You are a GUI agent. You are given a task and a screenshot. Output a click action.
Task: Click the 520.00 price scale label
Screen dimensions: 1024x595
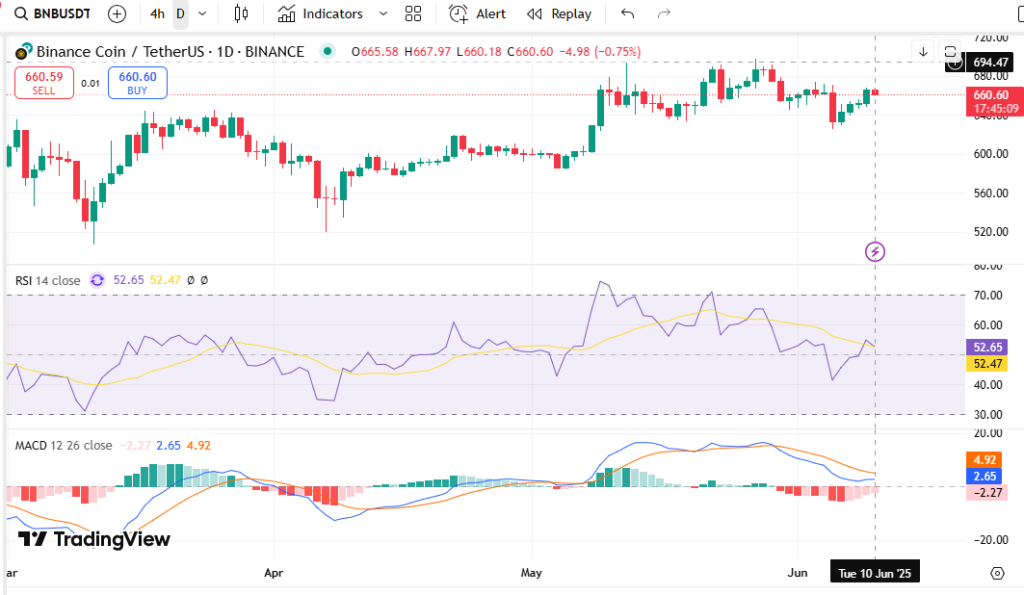click(x=991, y=232)
